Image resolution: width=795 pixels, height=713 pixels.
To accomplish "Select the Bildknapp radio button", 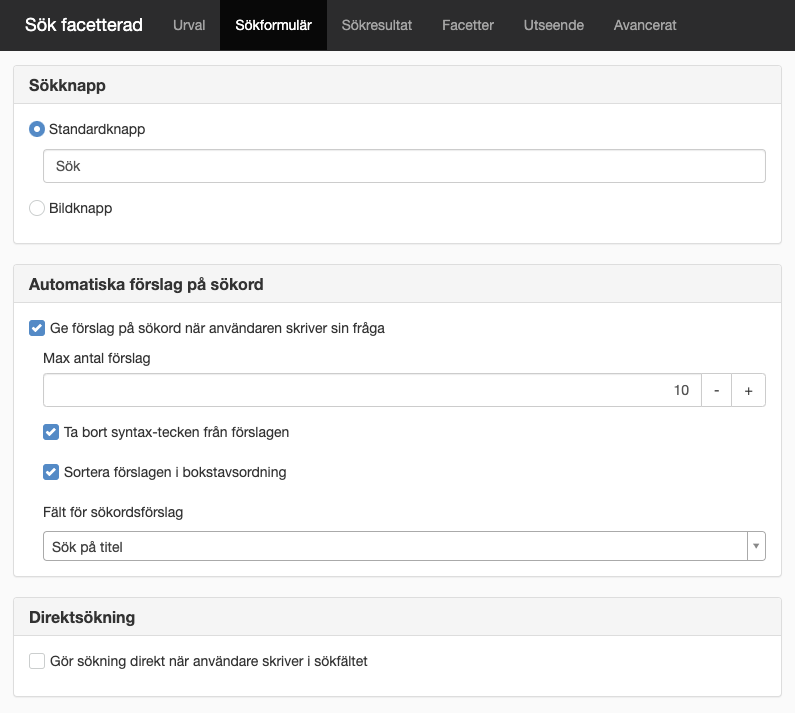I will coord(37,208).
